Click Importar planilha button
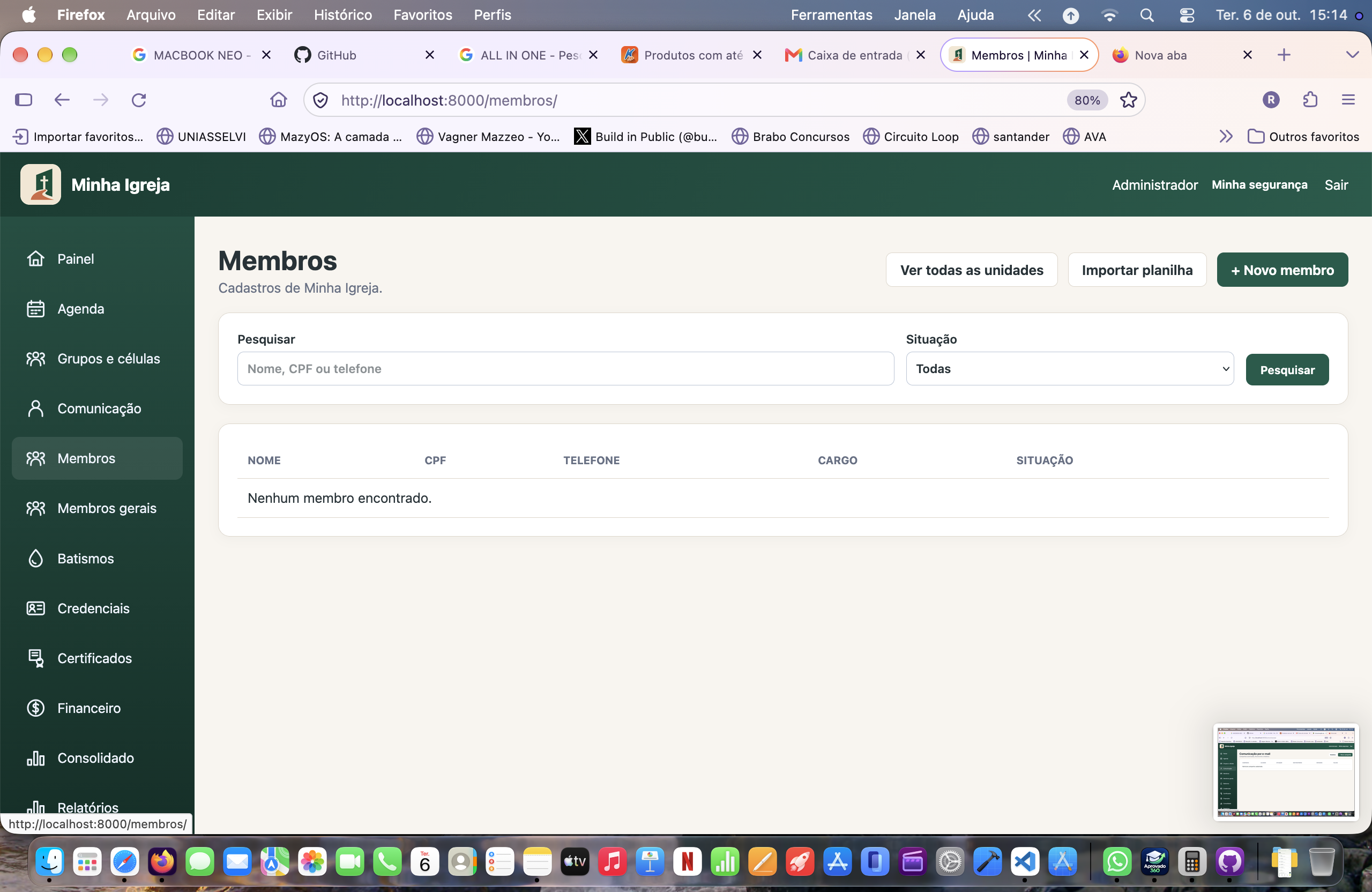1372x892 pixels. coord(1137,270)
